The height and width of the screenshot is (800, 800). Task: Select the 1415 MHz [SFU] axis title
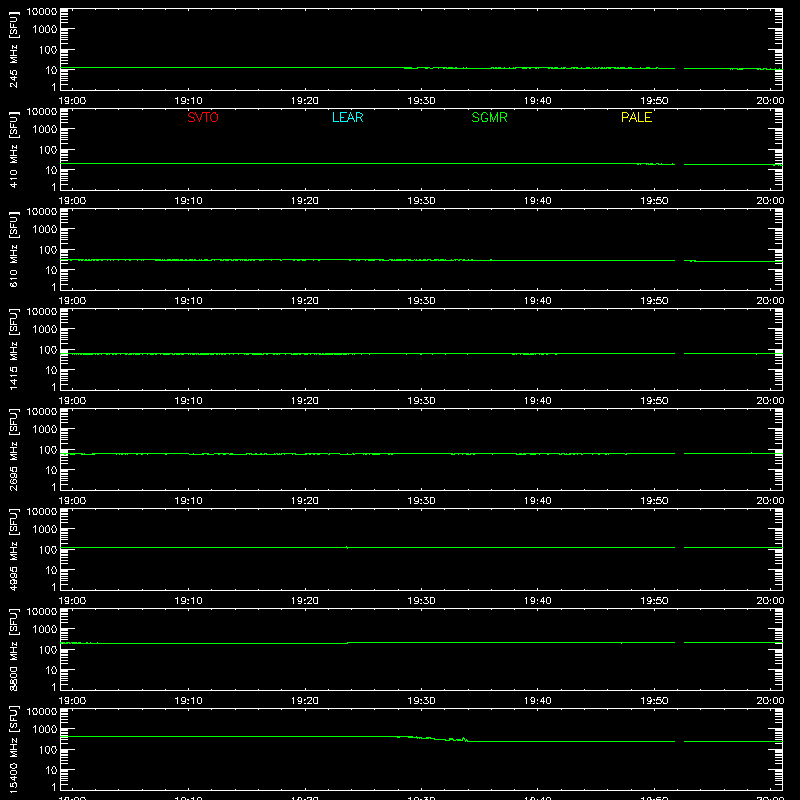[13, 349]
